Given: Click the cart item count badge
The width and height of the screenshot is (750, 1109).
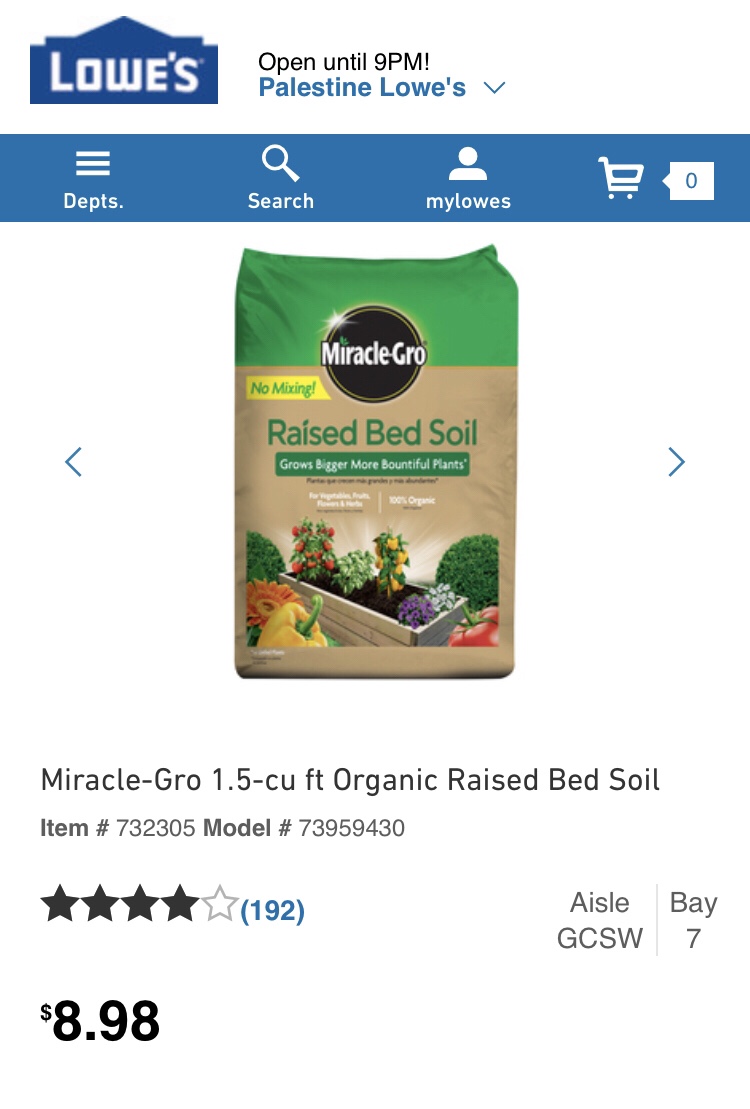Looking at the screenshot, I should [690, 181].
